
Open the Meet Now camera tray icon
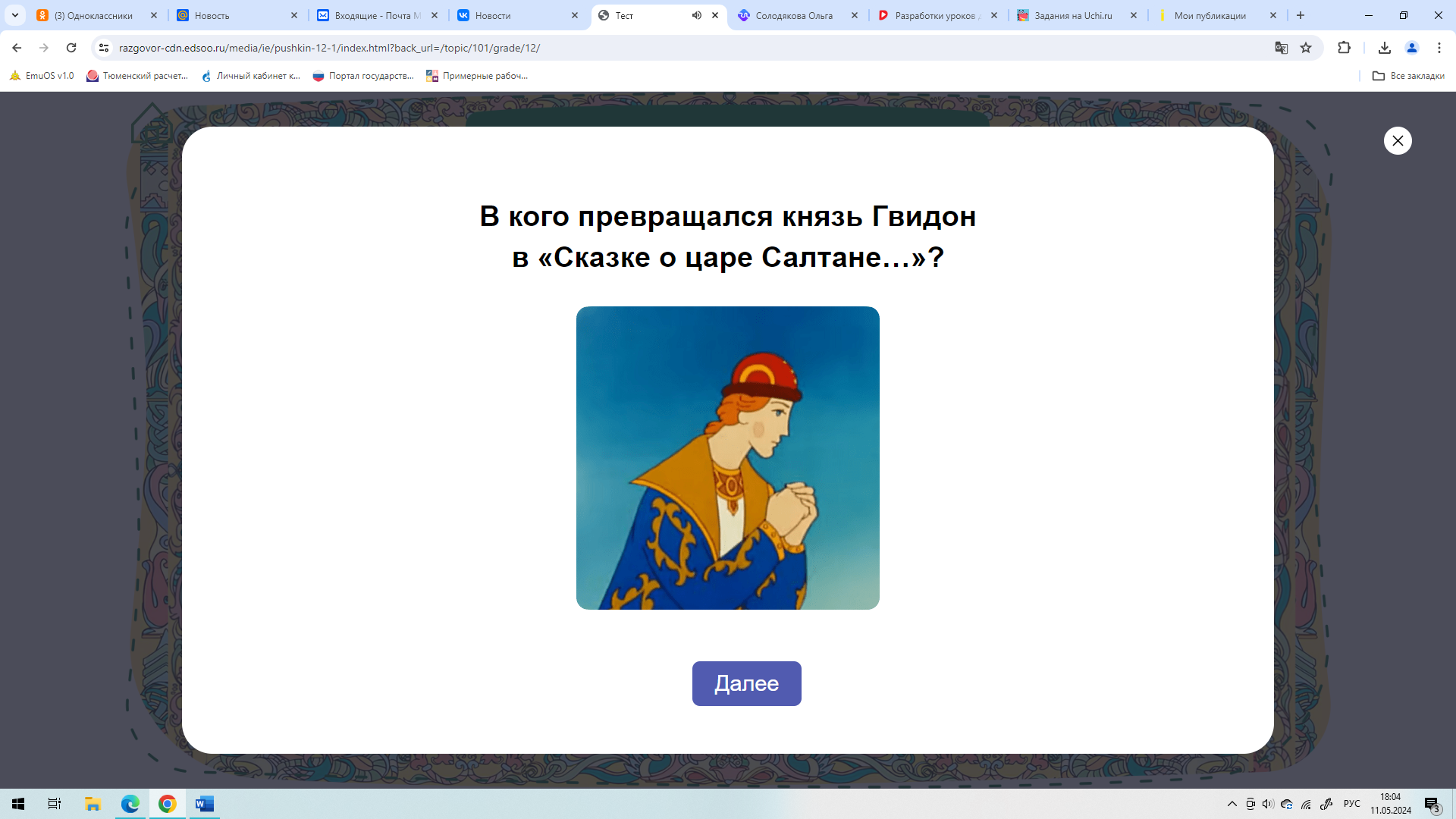1250,804
